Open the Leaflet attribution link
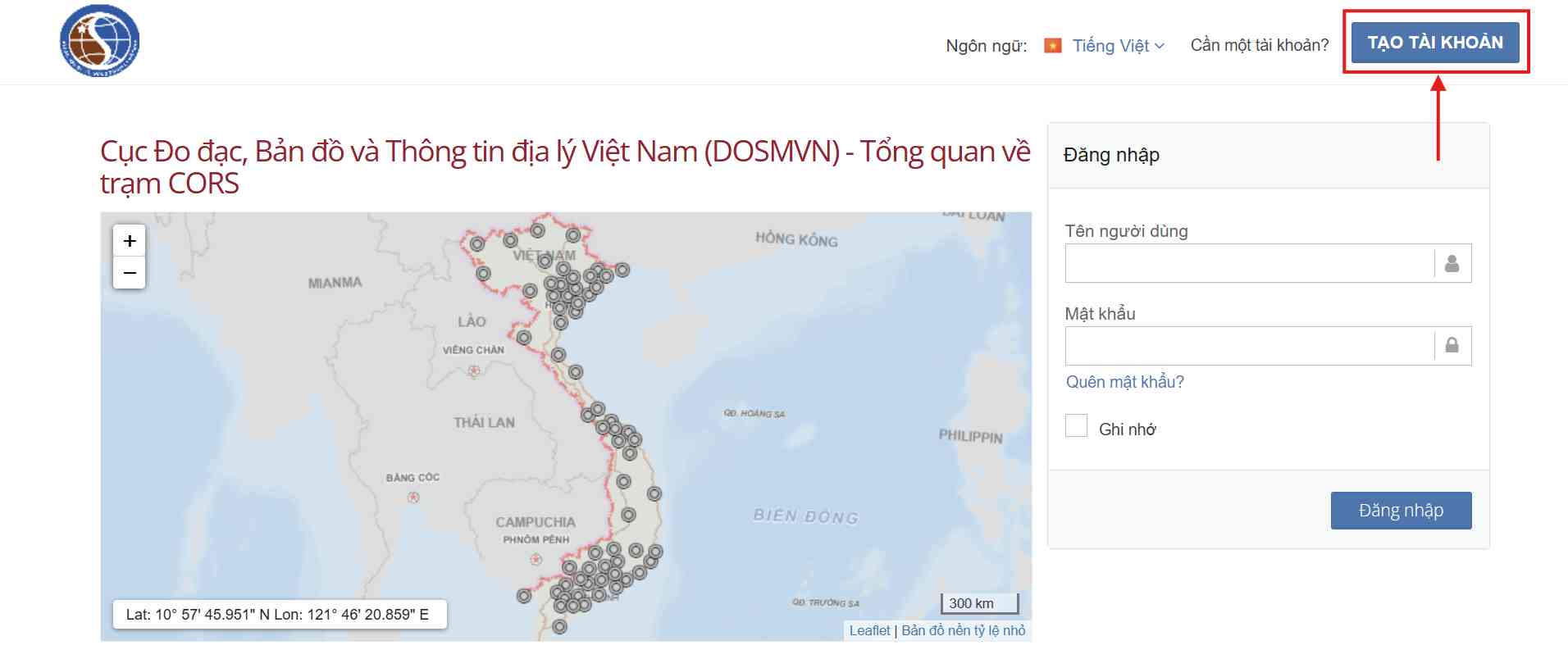 869,630
